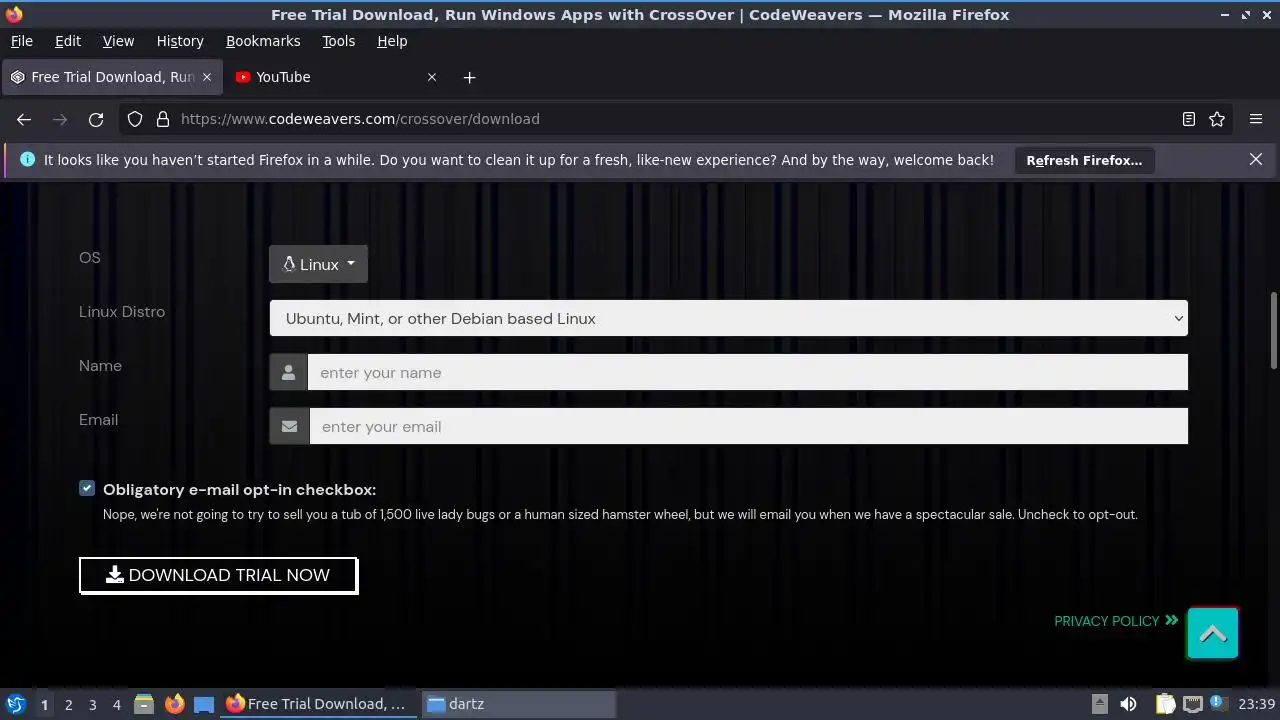Bookmark this page with the star
The width and height of the screenshot is (1280, 720).
pyautogui.click(x=1217, y=119)
